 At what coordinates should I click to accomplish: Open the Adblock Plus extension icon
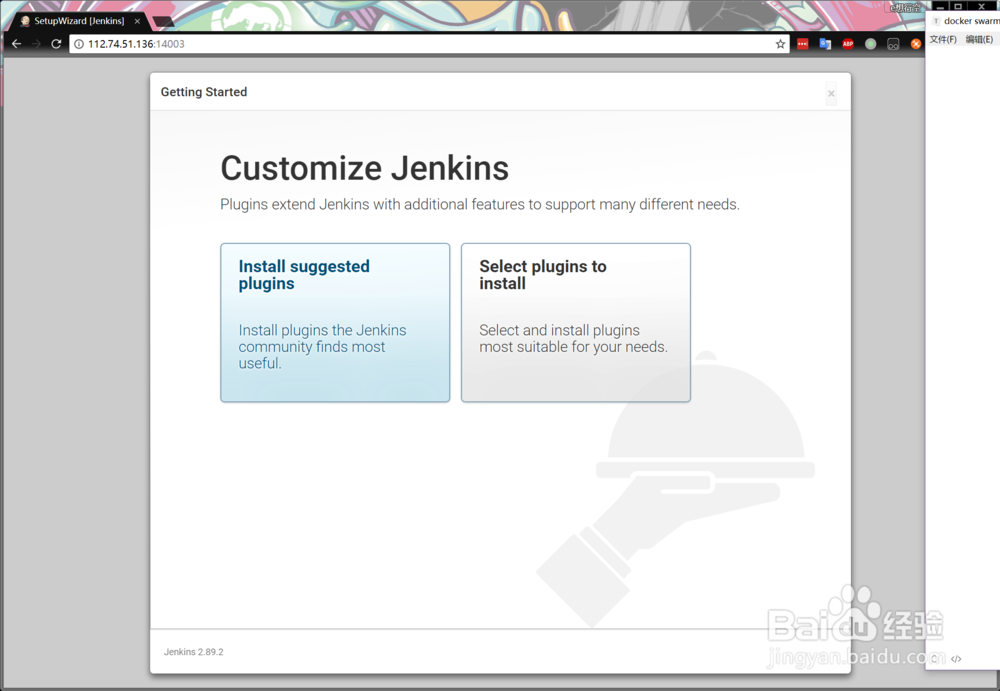point(847,43)
